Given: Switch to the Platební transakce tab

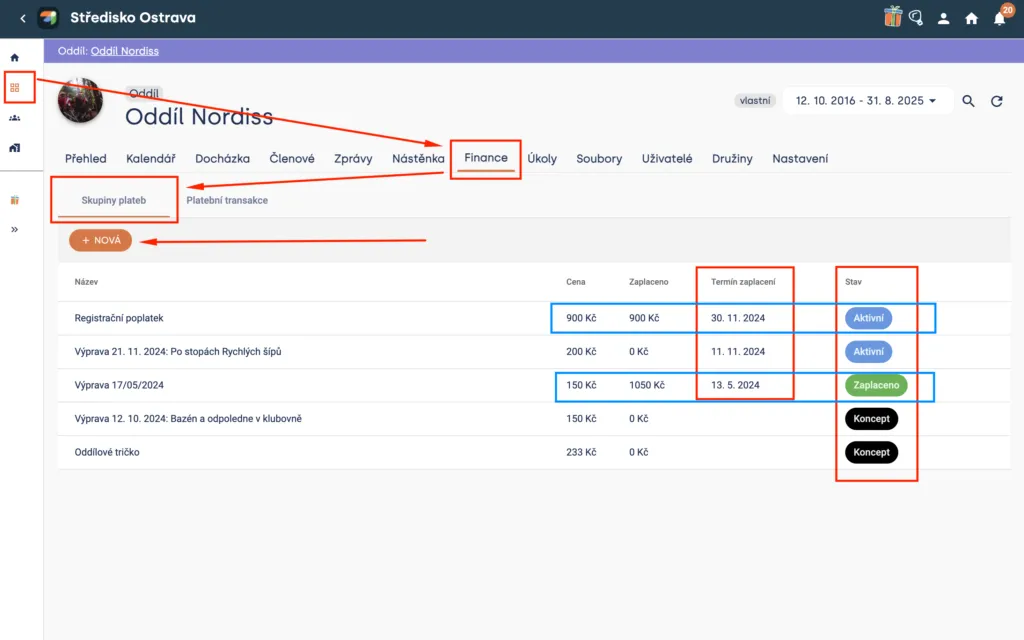Looking at the screenshot, I should point(227,200).
